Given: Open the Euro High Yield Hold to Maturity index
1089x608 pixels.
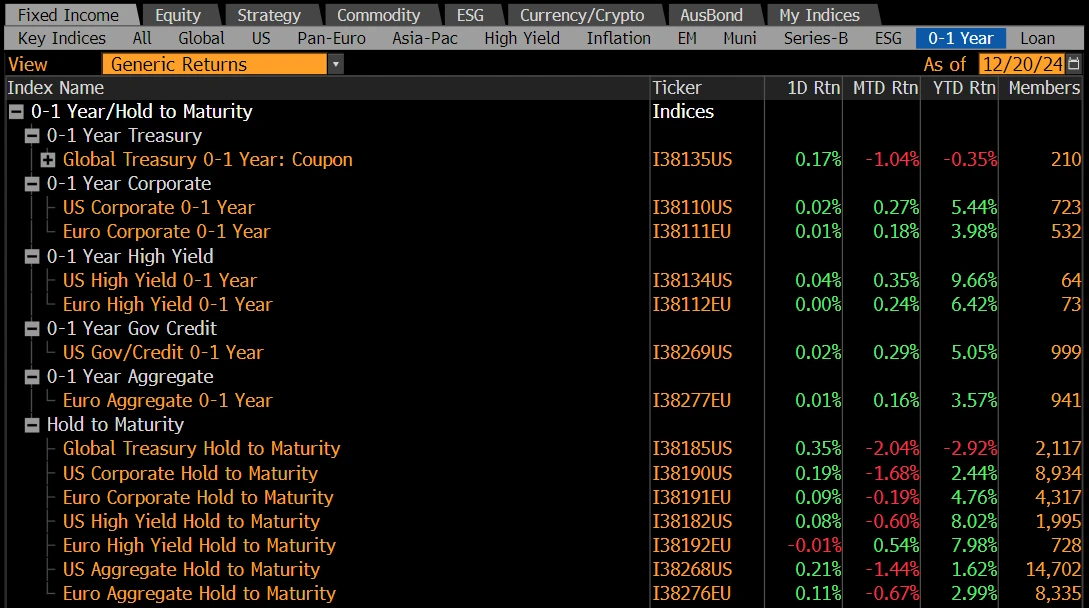Looking at the screenshot, I should [199, 545].
